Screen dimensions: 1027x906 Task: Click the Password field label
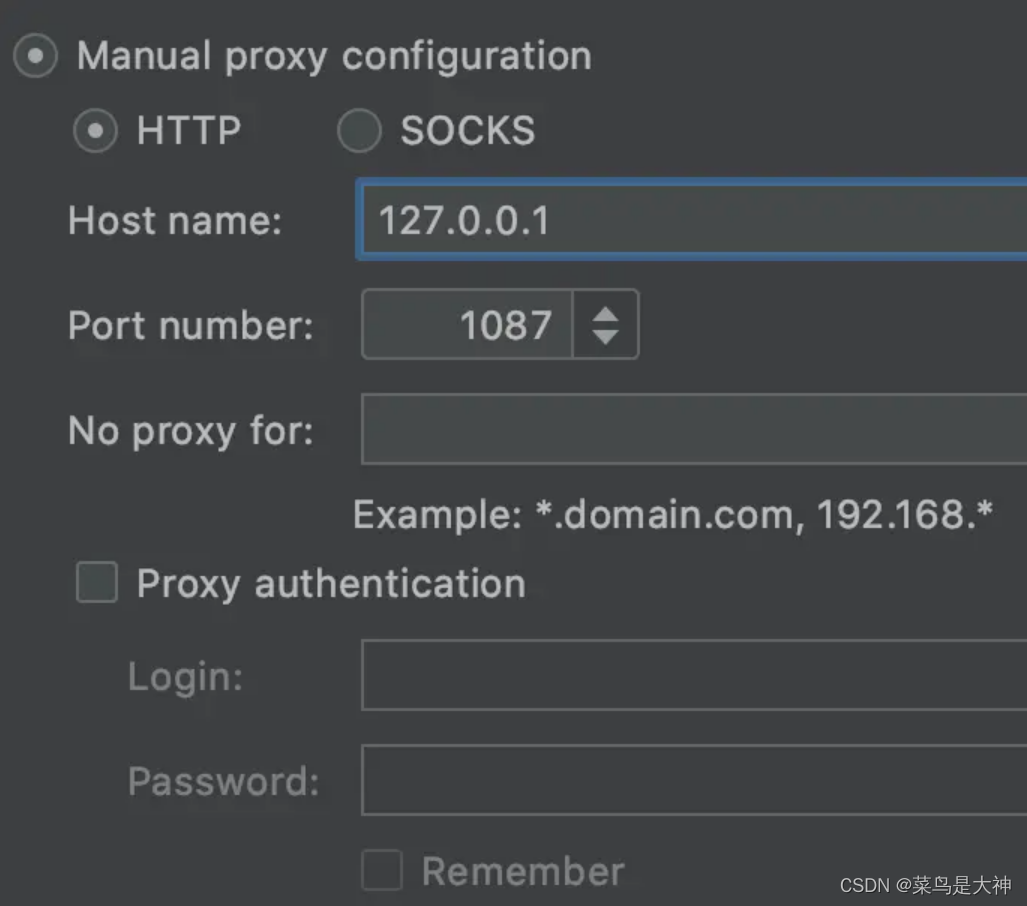pyautogui.click(x=222, y=781)
